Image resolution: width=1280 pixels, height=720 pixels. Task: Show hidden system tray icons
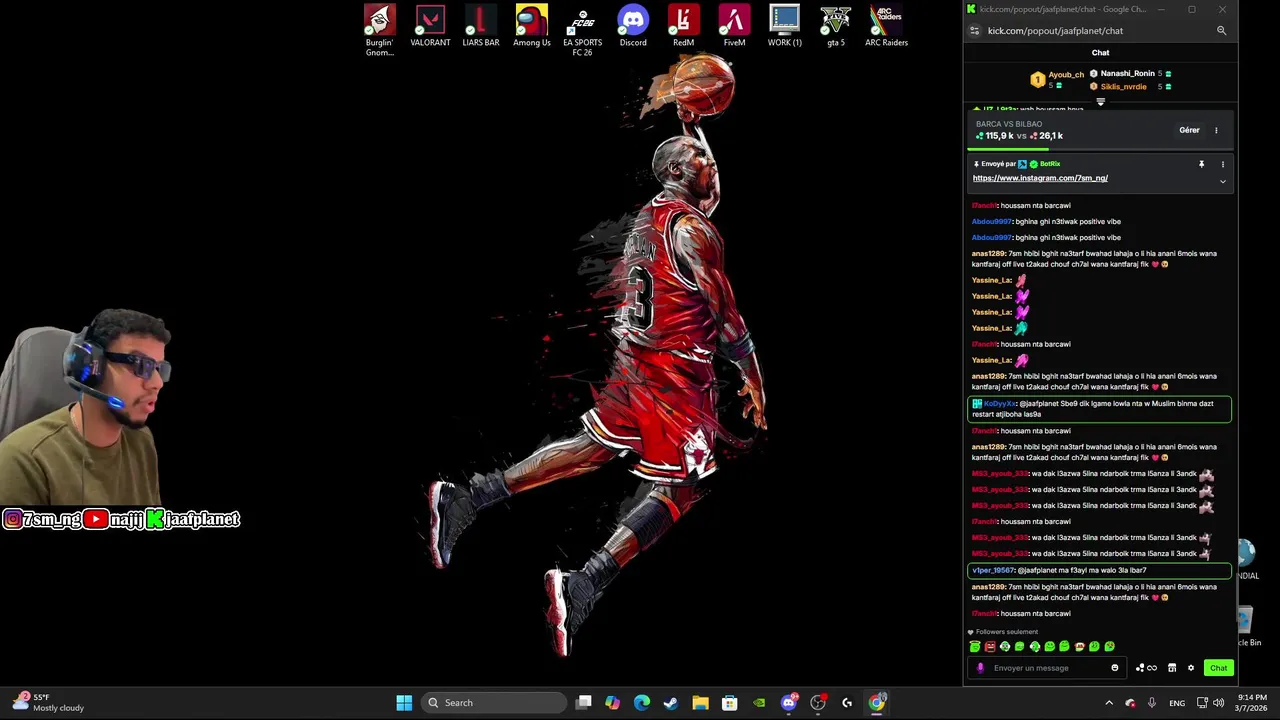[x=1108, y=703]
